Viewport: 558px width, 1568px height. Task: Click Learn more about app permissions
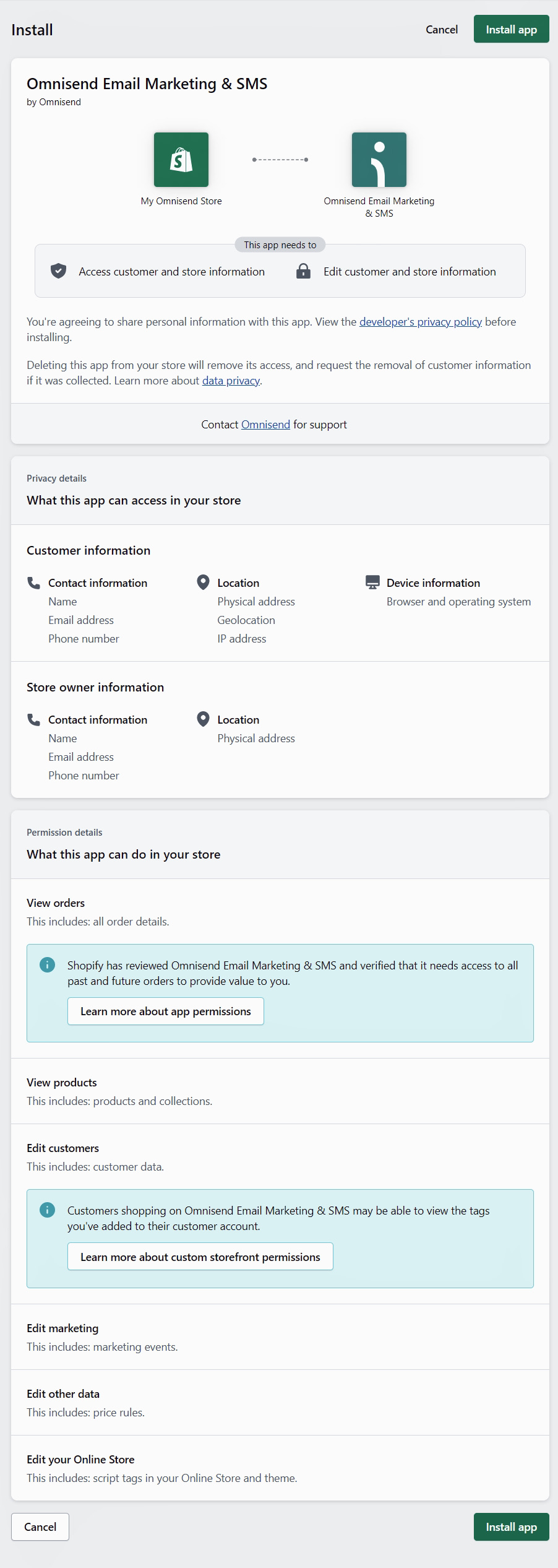[165, 1011]
